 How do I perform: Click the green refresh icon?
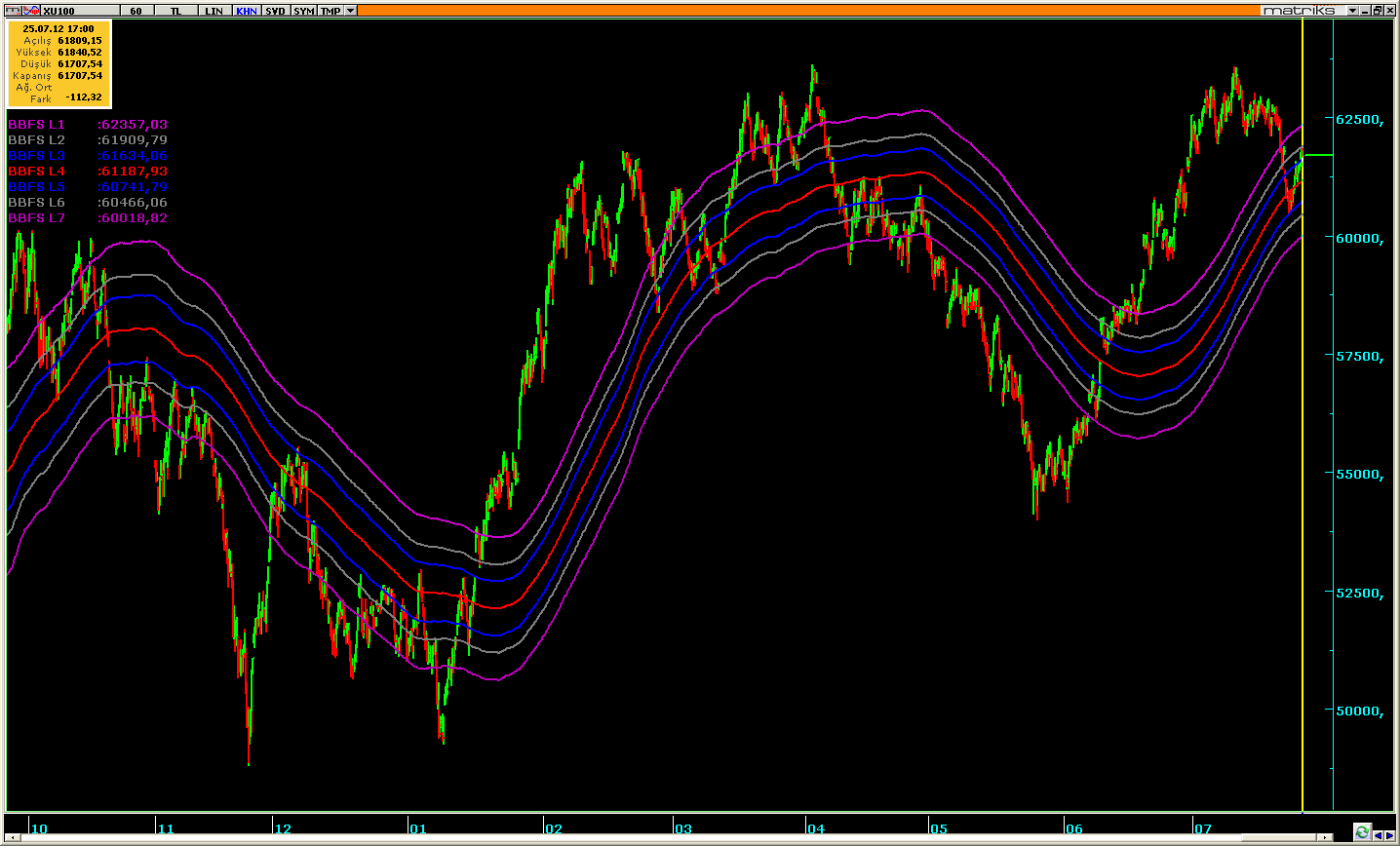coord(1362,831)
